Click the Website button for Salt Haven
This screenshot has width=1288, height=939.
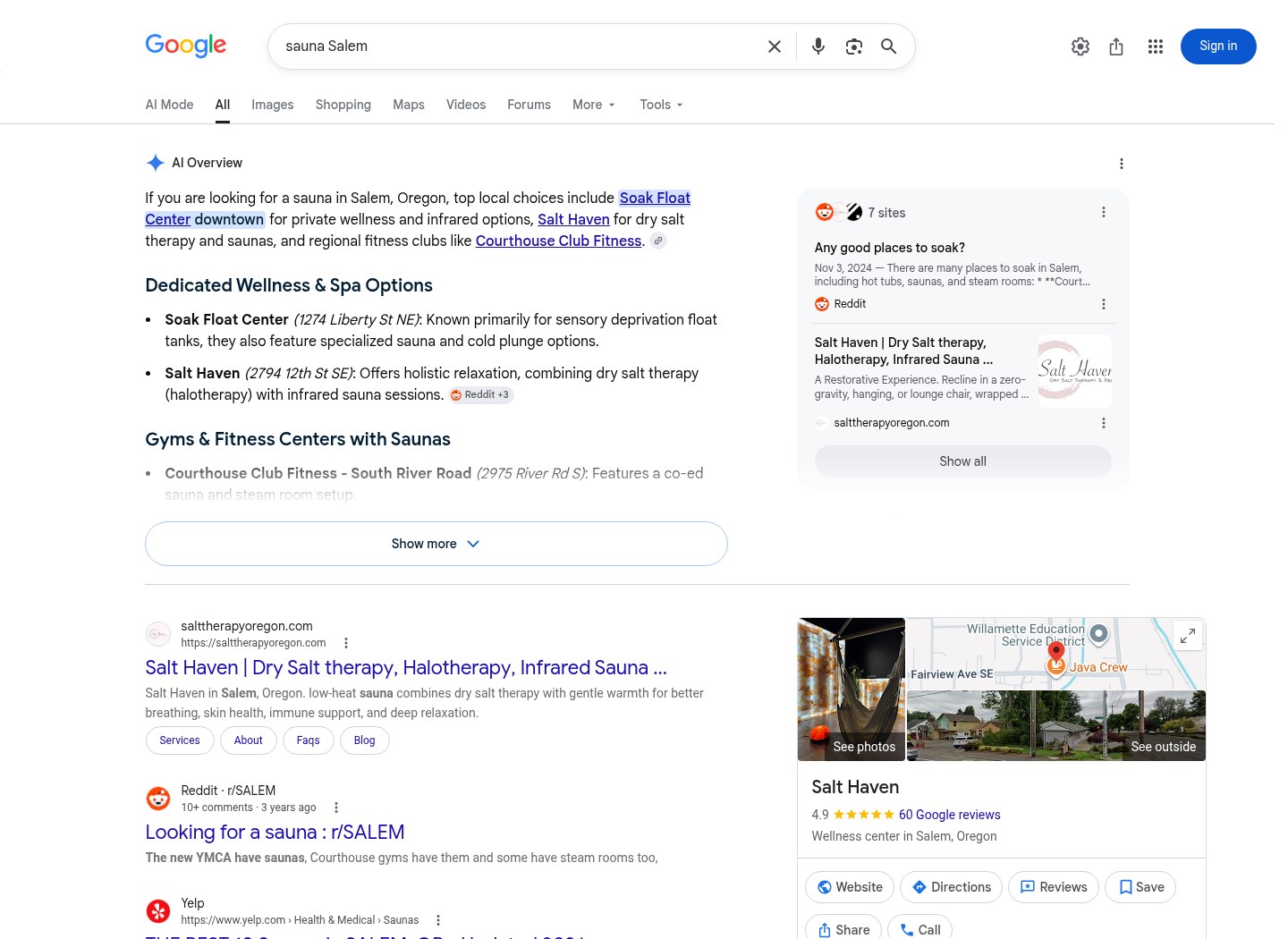(x=850, y=887)
